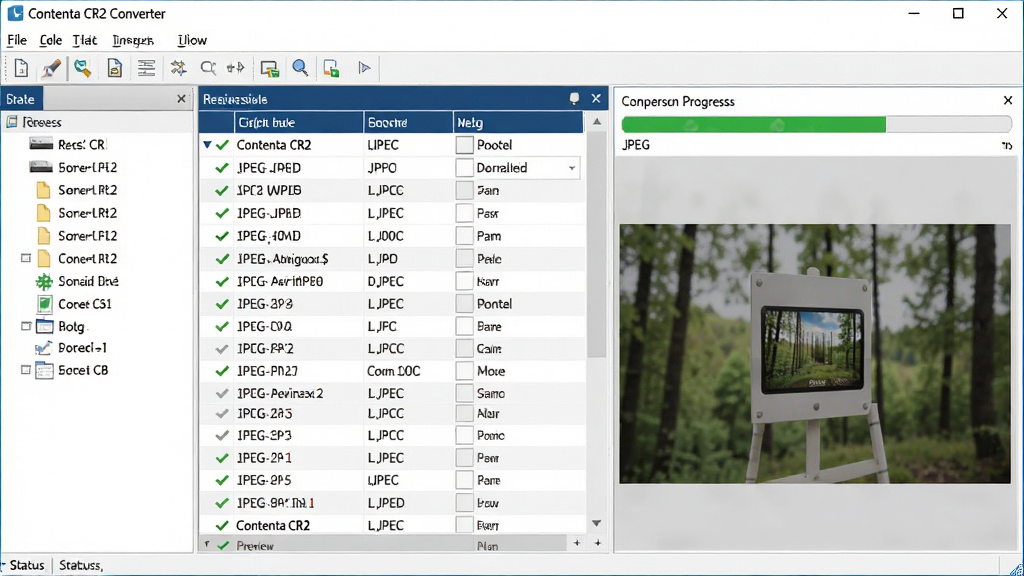Viewport: 1024px width, 576px height.
Task: Toggle checkbox next to Moce
Action: click(464, 371)
